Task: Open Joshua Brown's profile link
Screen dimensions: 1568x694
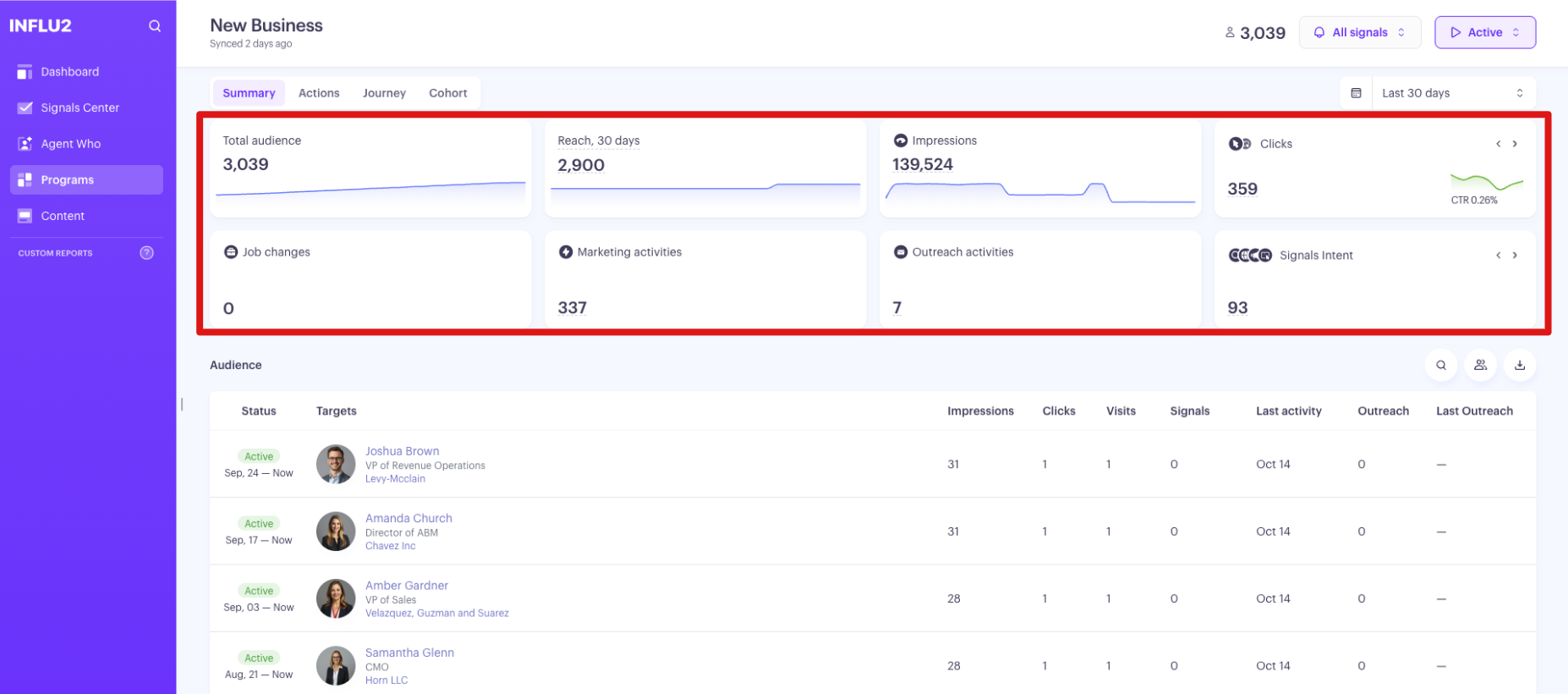Action: (x=403, y=451)
